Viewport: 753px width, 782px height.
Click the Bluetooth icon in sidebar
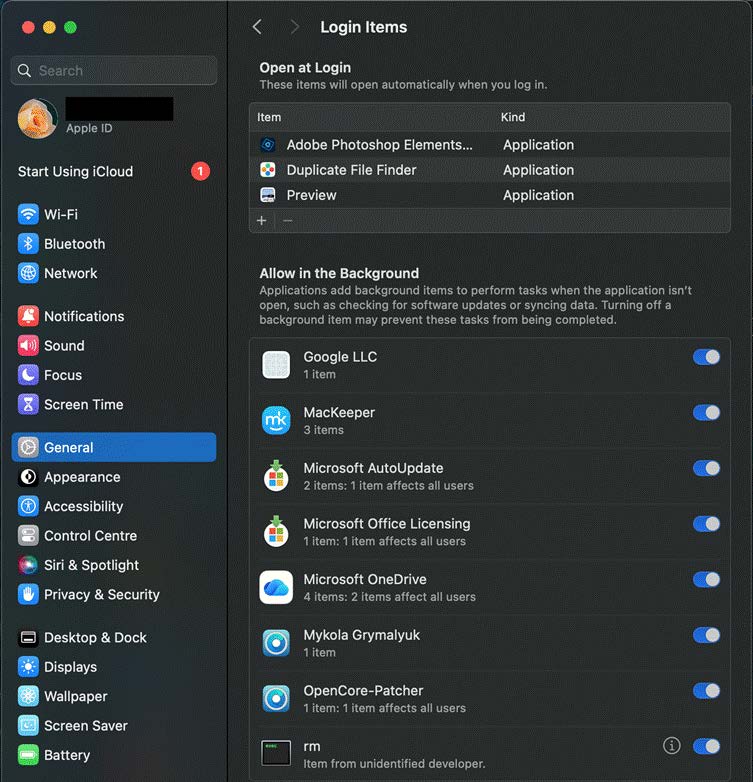(28, 244)
